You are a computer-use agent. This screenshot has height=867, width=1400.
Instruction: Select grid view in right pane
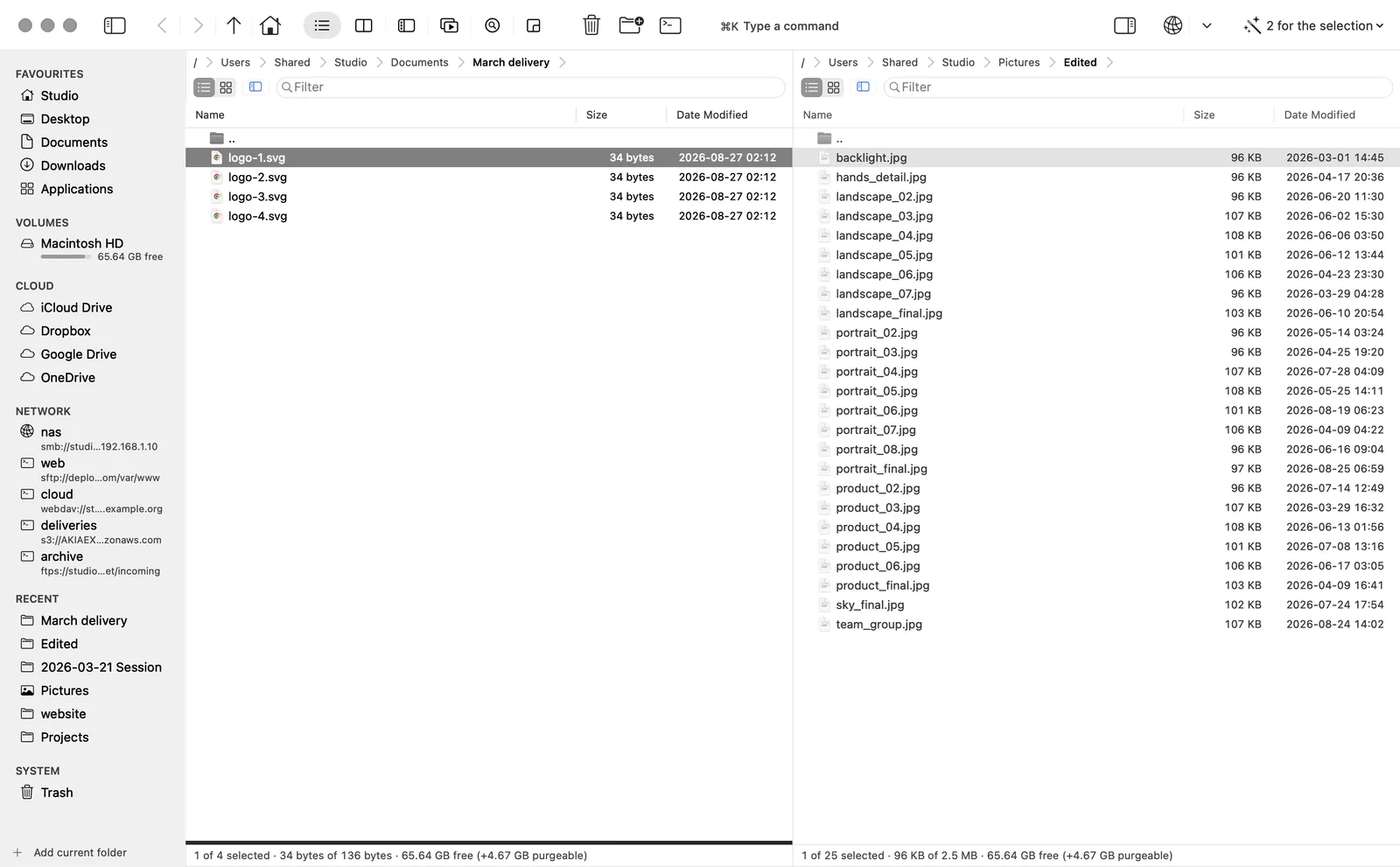point(834,87)
